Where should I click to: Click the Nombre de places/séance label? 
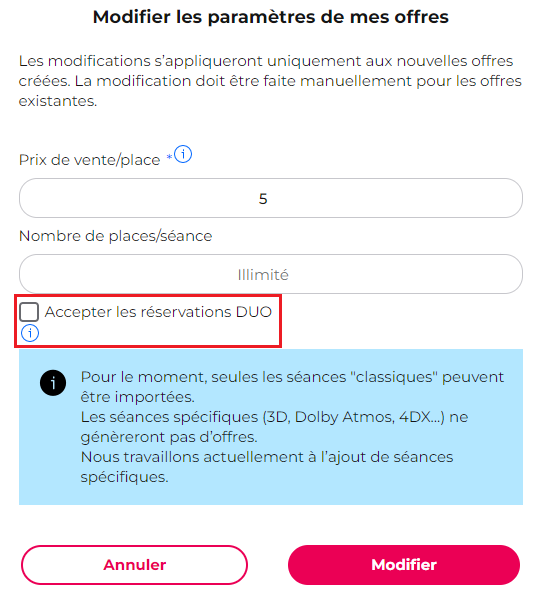[x=115, y=236]
